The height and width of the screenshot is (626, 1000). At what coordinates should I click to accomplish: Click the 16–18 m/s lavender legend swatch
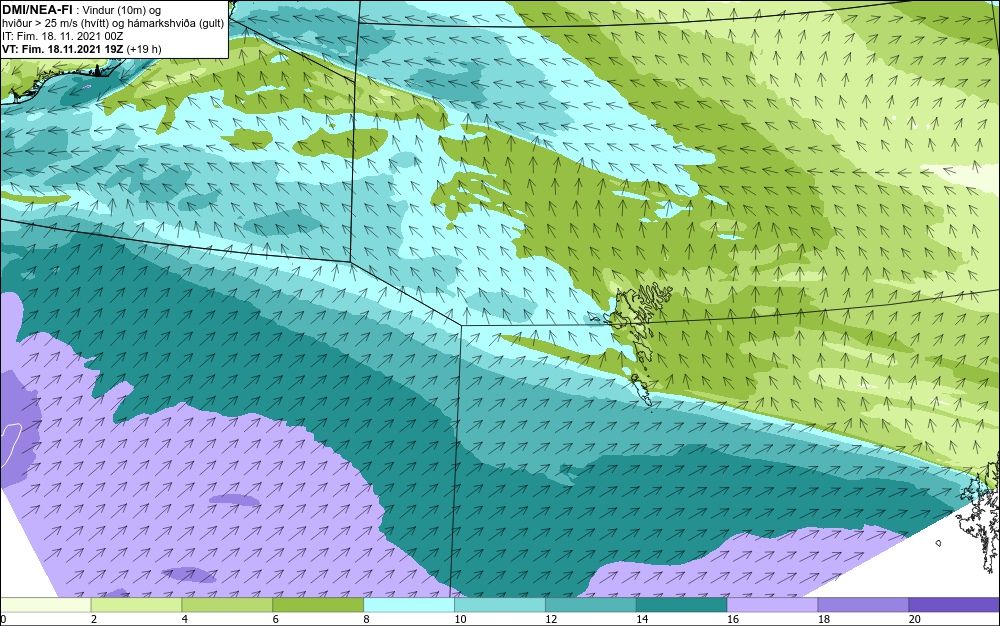(x=772, y=604)
